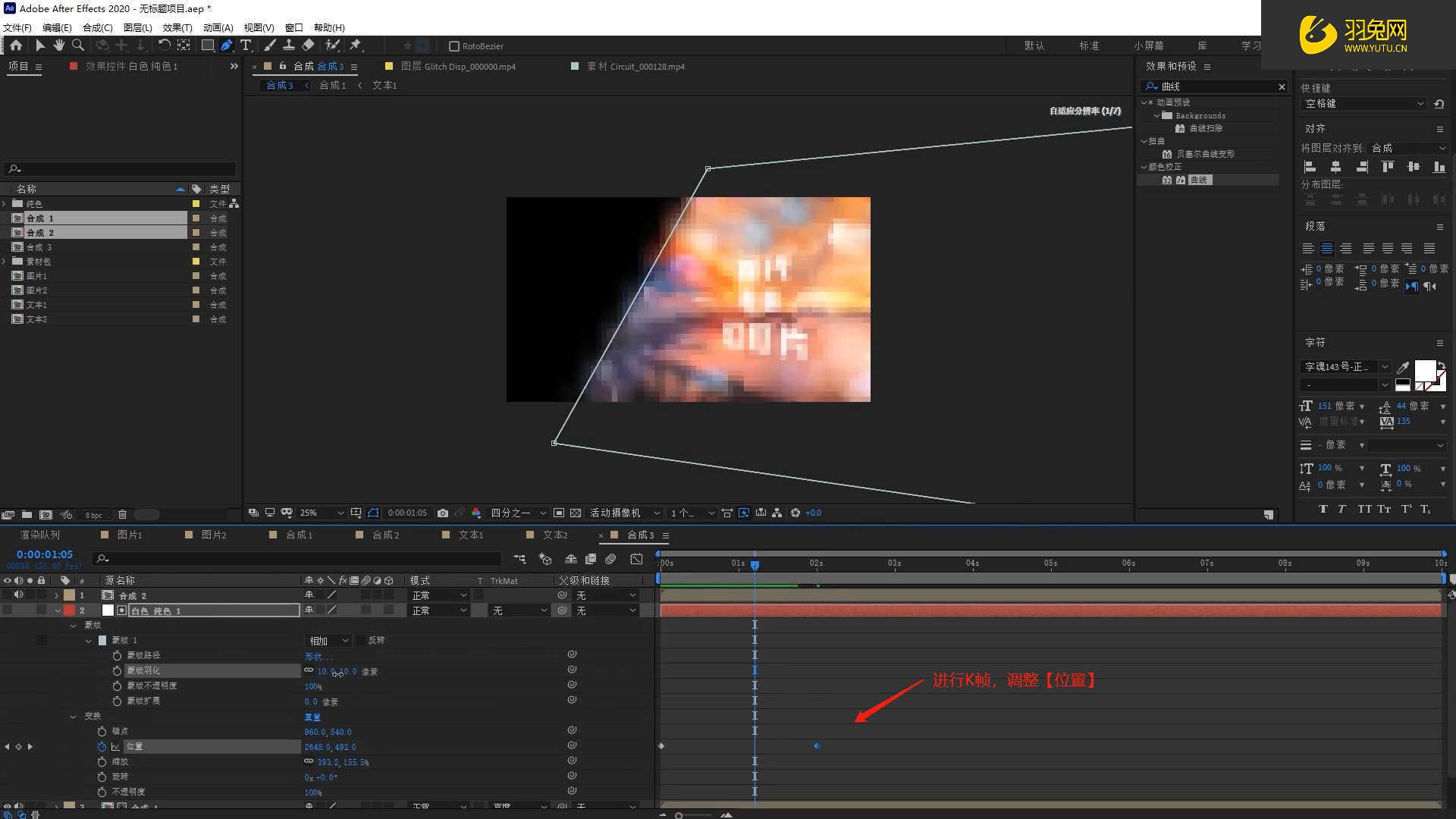Select the Brush tool

click(x=270, y=45)
